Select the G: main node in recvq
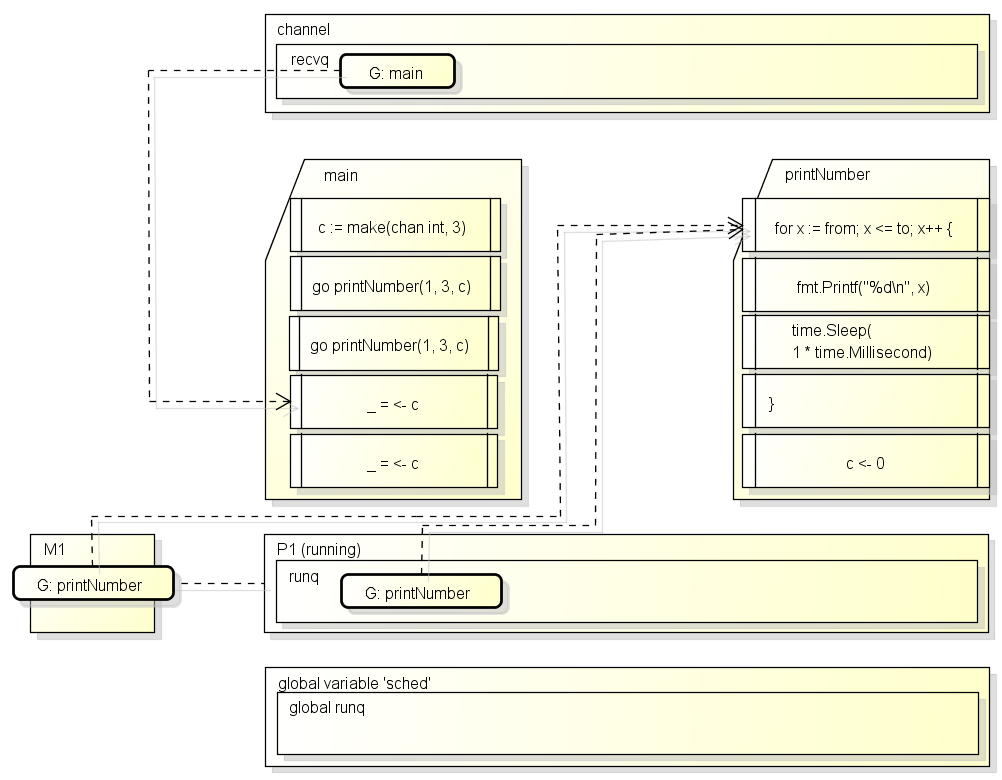 point(397,72)
